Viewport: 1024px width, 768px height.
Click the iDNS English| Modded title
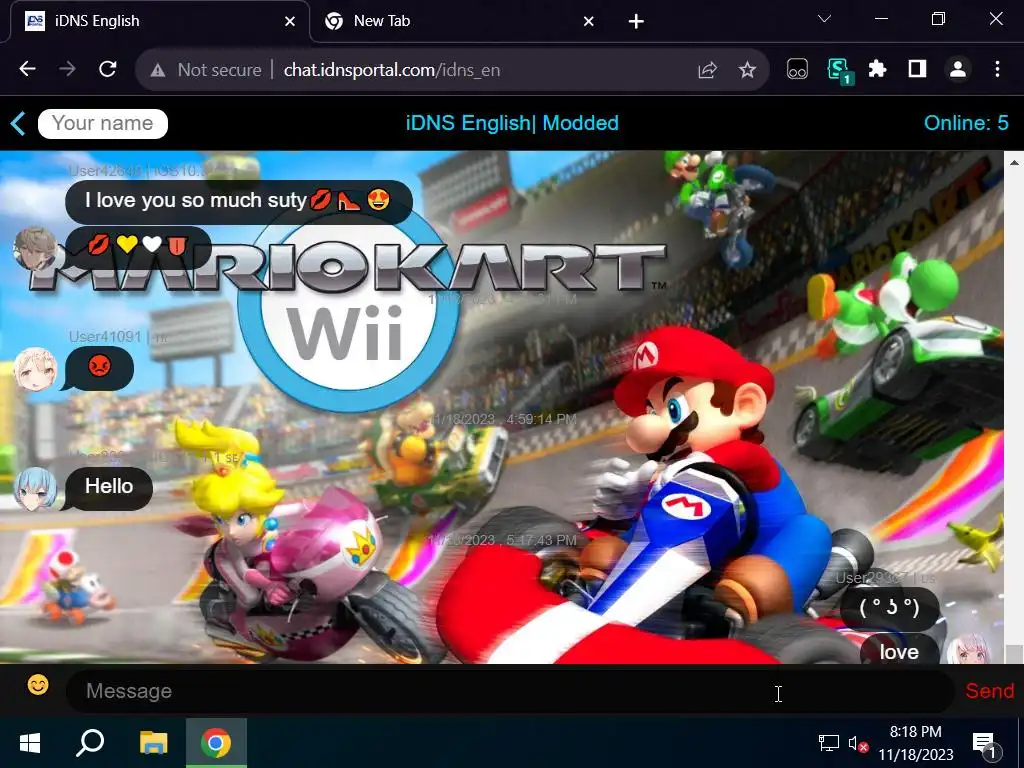512,123
